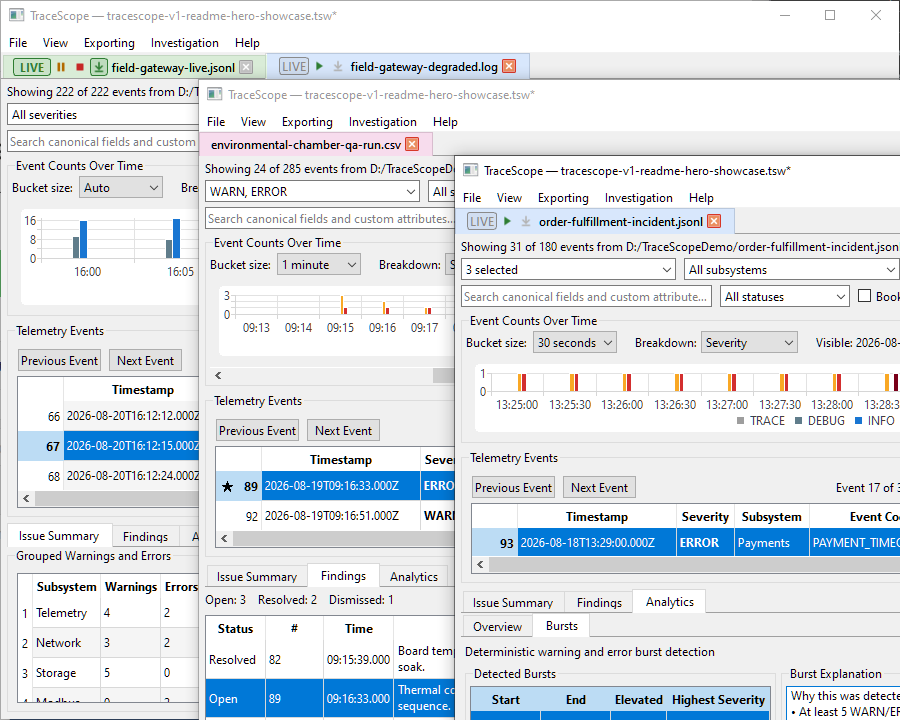Click Previous Event in back window
This screenshot has height=720, width=900.
pyautogui.click(x=59, y=361)
